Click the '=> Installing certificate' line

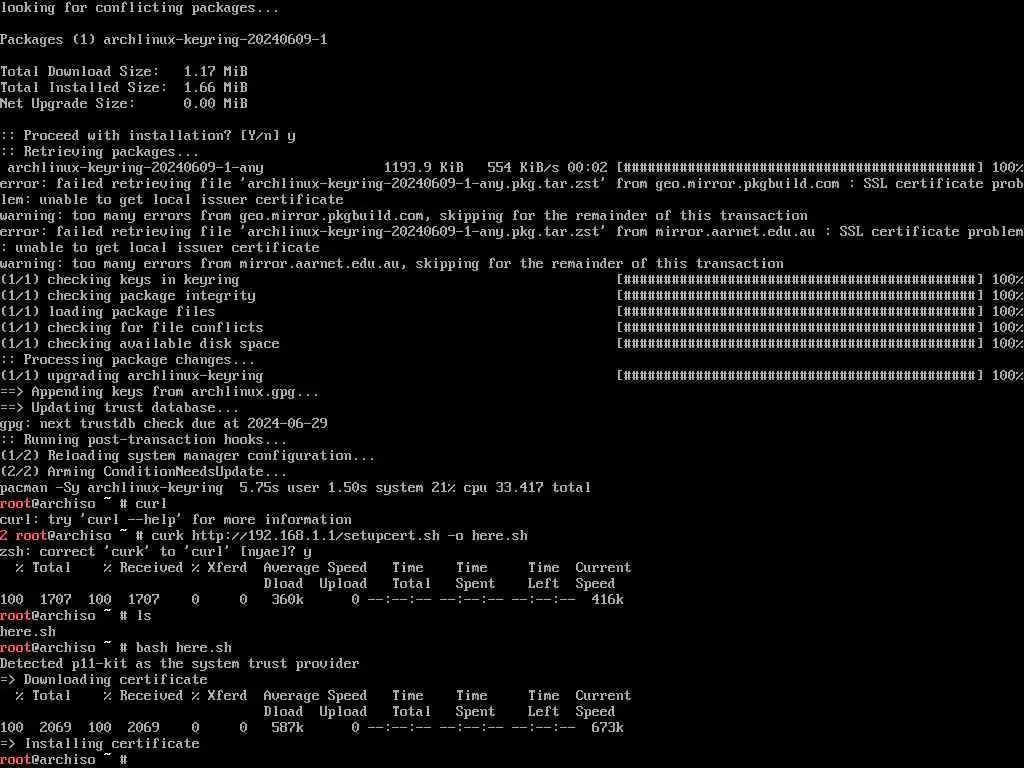coord(99,743)
